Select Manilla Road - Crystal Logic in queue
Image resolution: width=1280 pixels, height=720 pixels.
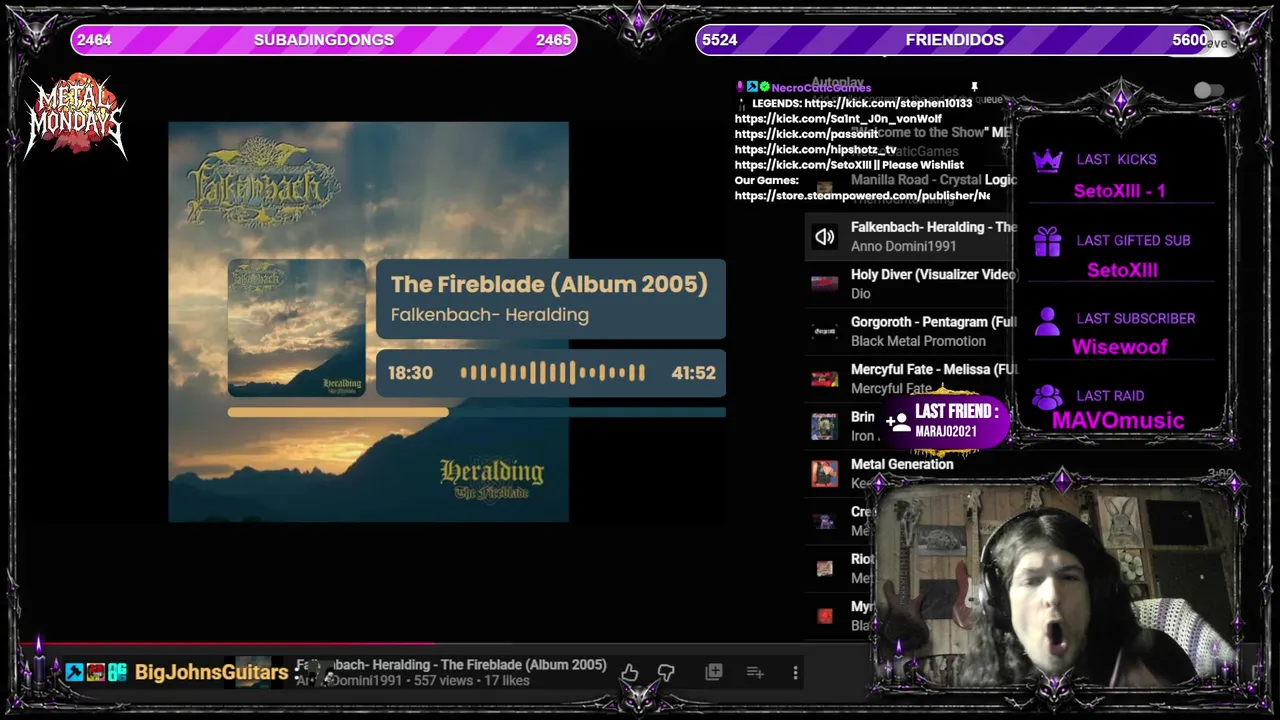[934, 180]
